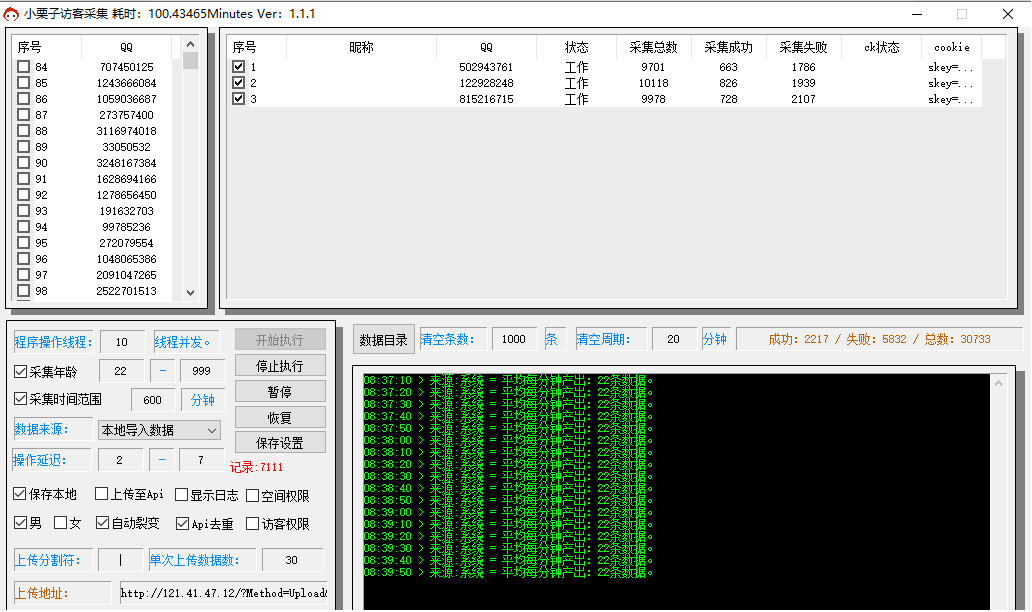Uncheck account row 2 checkbox
Image resolution: width=1032 pixels, height=612 pixels.
[x=238, y=83]
